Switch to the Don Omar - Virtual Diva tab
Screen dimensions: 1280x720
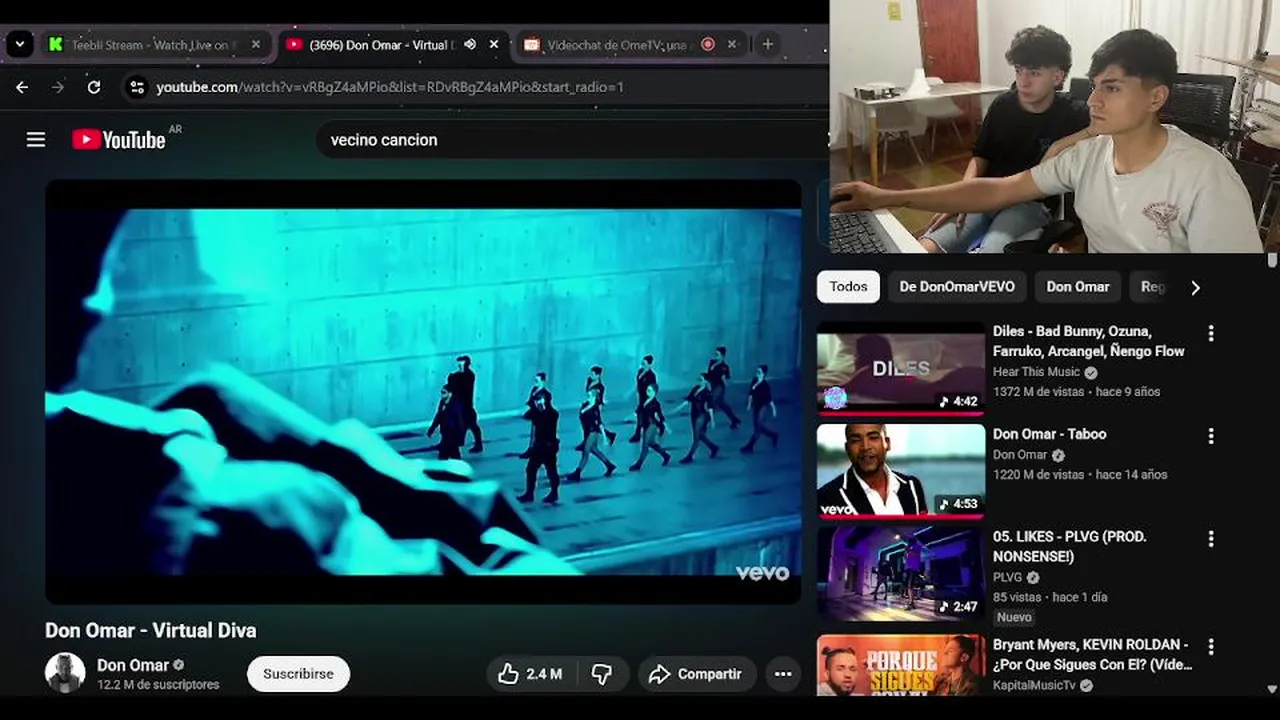click(x=381, y=45)
